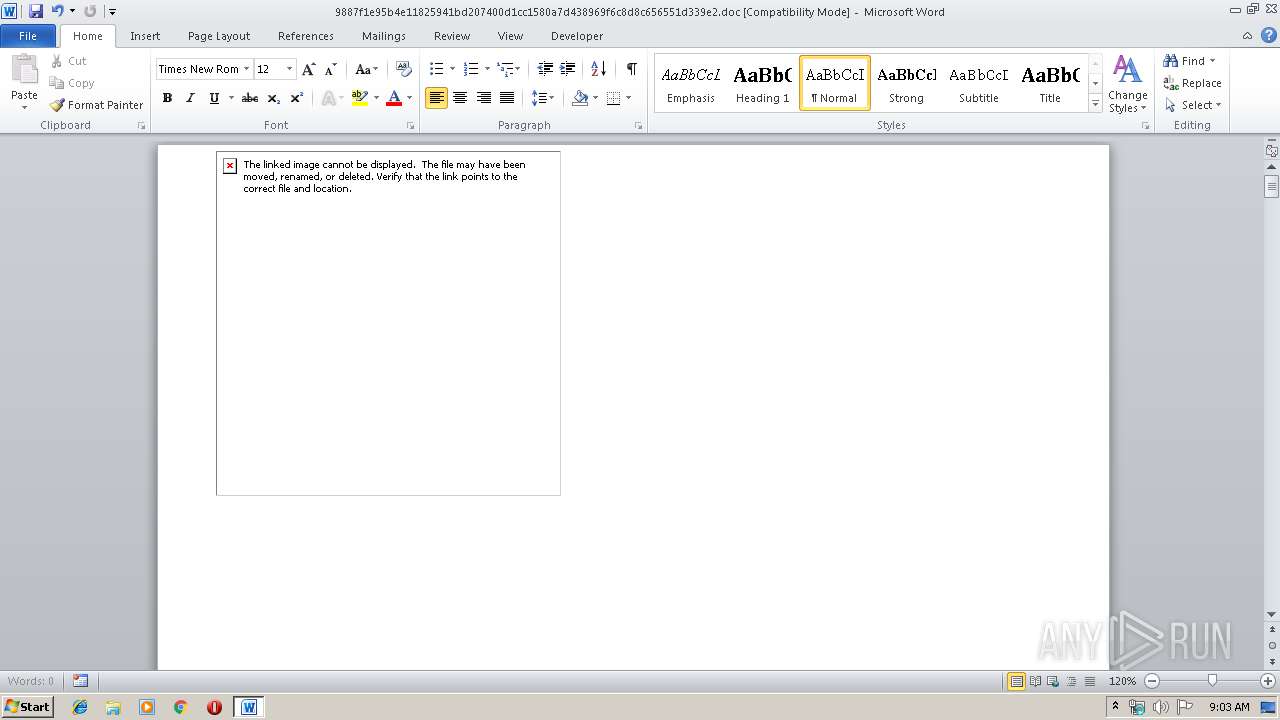Click the Line spacing icon
Screen dimensions: 1280x720
click(539, 98)
